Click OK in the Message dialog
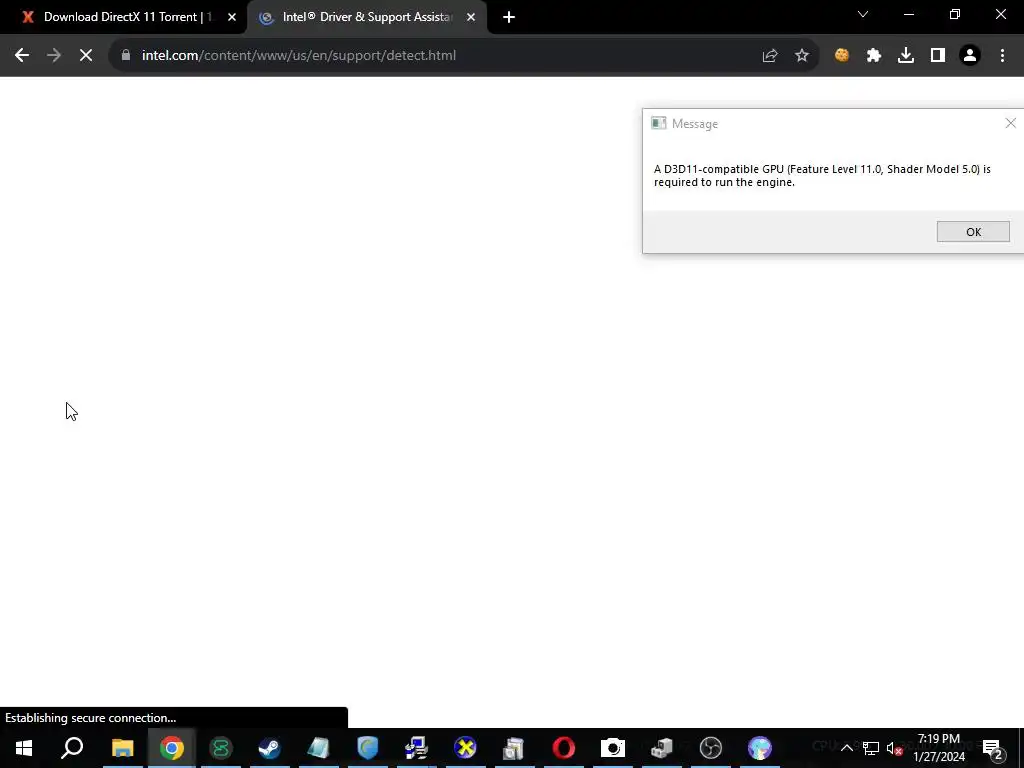This screenshot has height=768, width=1024. click(x=973, y=232)
